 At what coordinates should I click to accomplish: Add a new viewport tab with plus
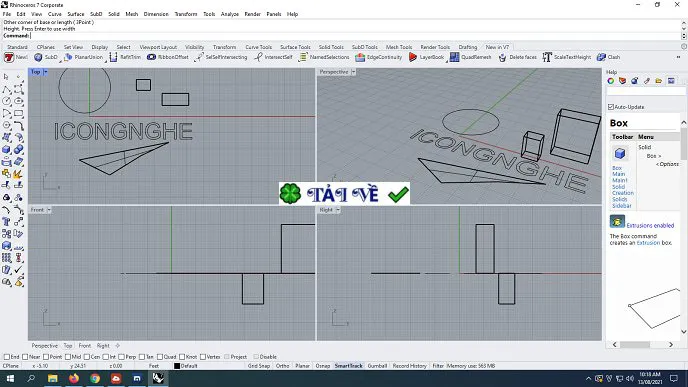click(117, 346)
